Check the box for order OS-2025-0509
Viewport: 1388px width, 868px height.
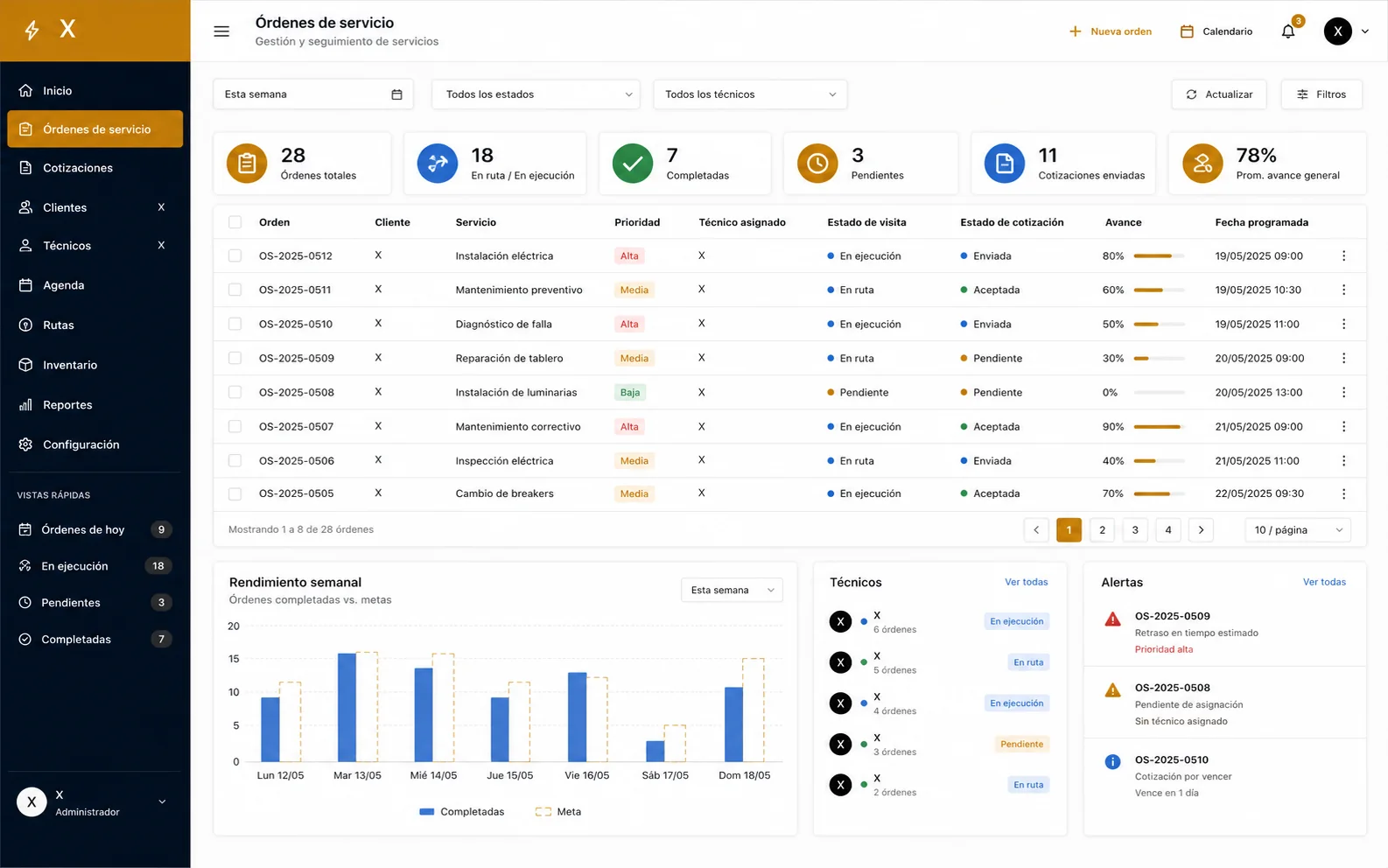pos(235,358)
